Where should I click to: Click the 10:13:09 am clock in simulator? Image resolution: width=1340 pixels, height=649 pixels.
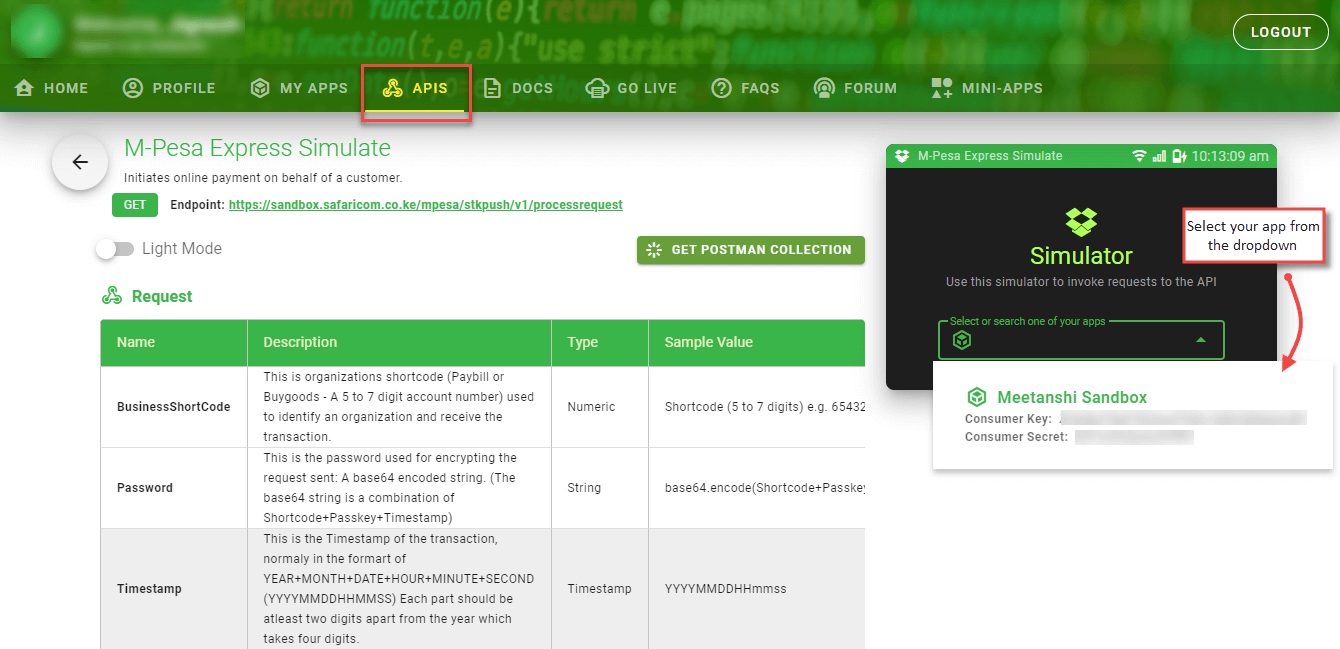(x=1230, y=156)
